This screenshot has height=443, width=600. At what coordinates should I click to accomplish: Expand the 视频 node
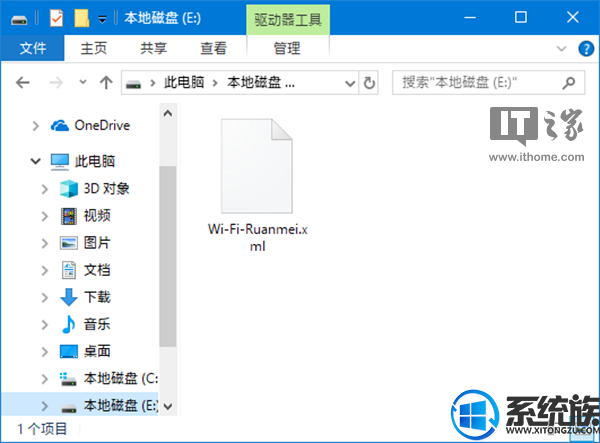pos(45,216)
